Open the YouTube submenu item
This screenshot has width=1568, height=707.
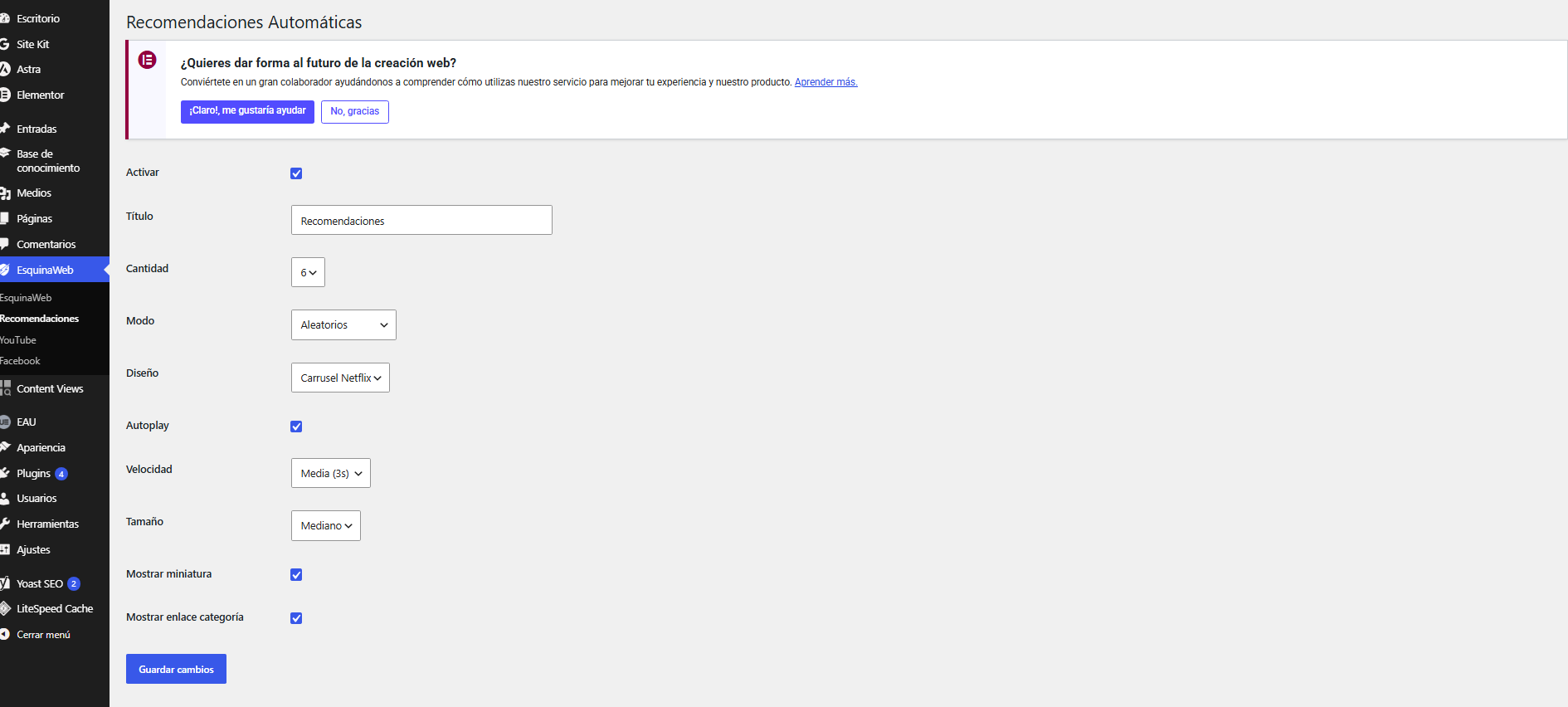(18, 340)
